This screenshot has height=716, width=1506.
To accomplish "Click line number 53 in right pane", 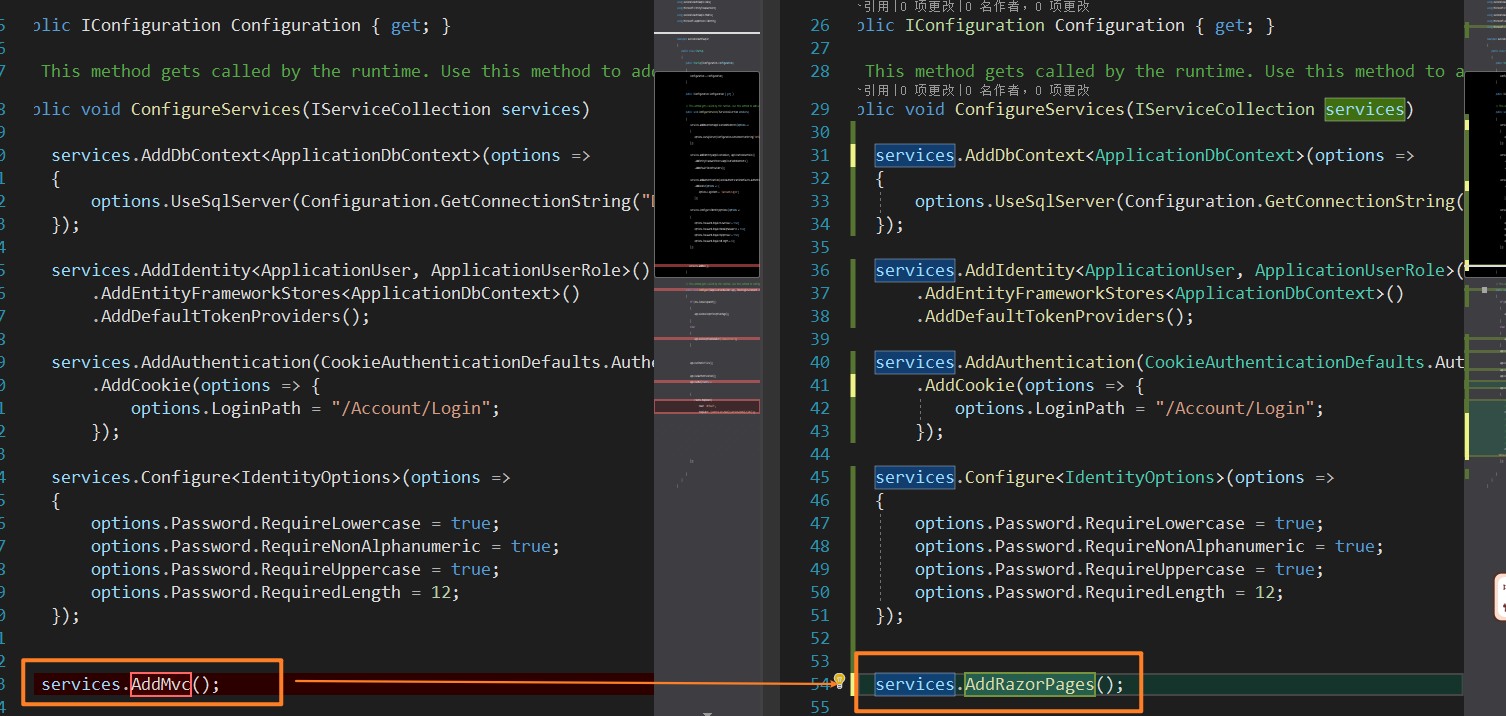I will pos(820,661).
